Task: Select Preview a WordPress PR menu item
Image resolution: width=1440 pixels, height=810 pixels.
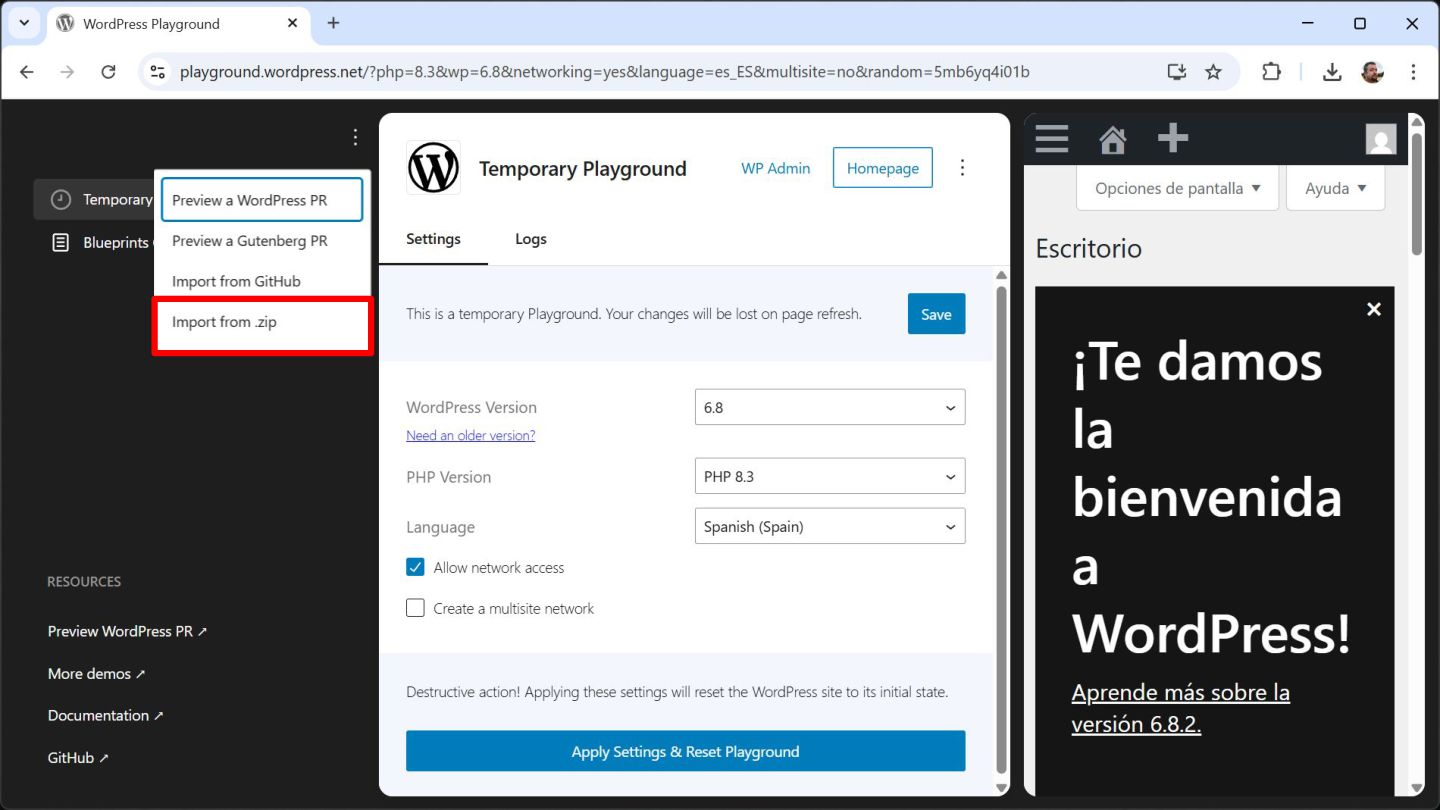Action: 262,200
